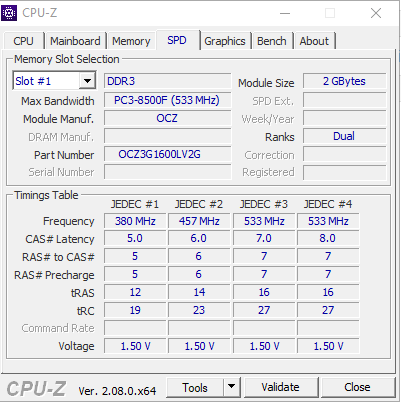Expand the Tools dropdown arrow

click(231, 387)
